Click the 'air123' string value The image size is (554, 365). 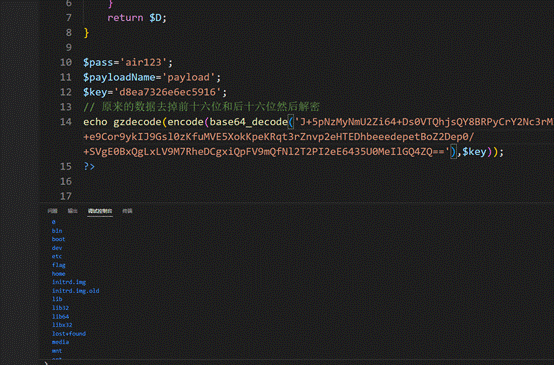(143, 63)
